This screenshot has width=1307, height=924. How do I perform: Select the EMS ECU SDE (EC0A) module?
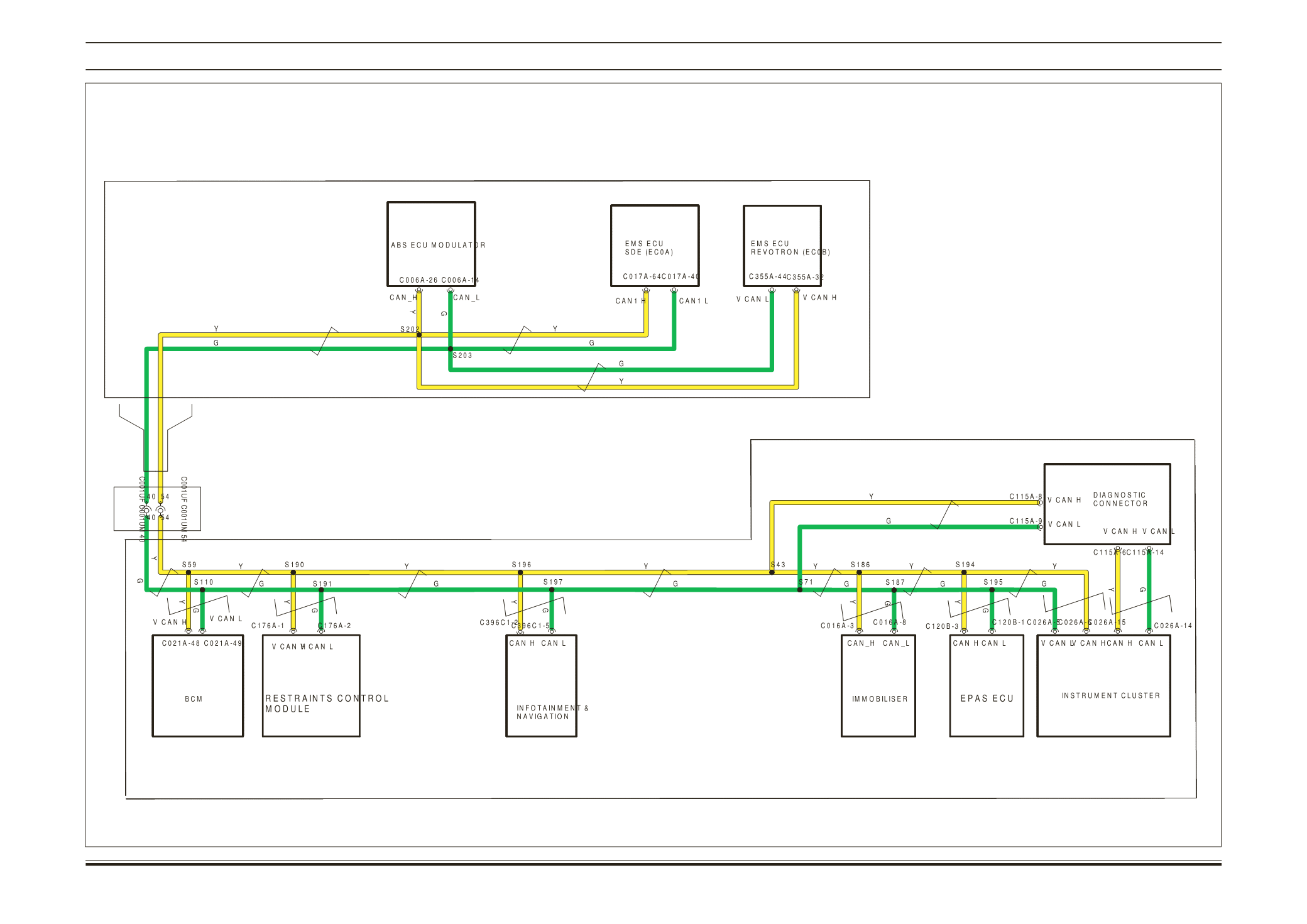pos(654,246)
